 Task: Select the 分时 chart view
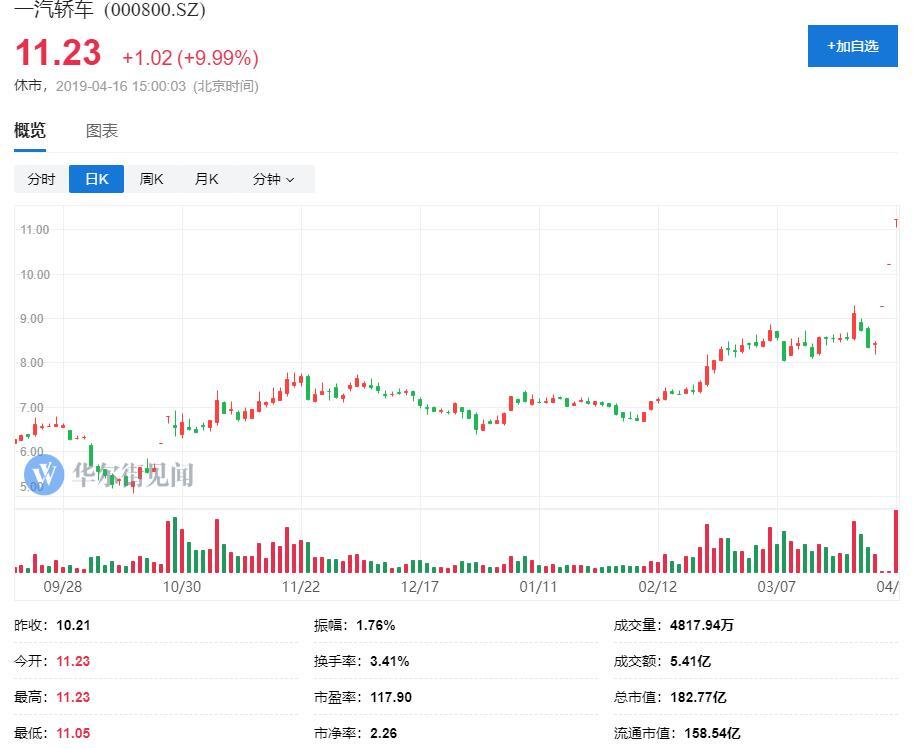coord(41,179)
